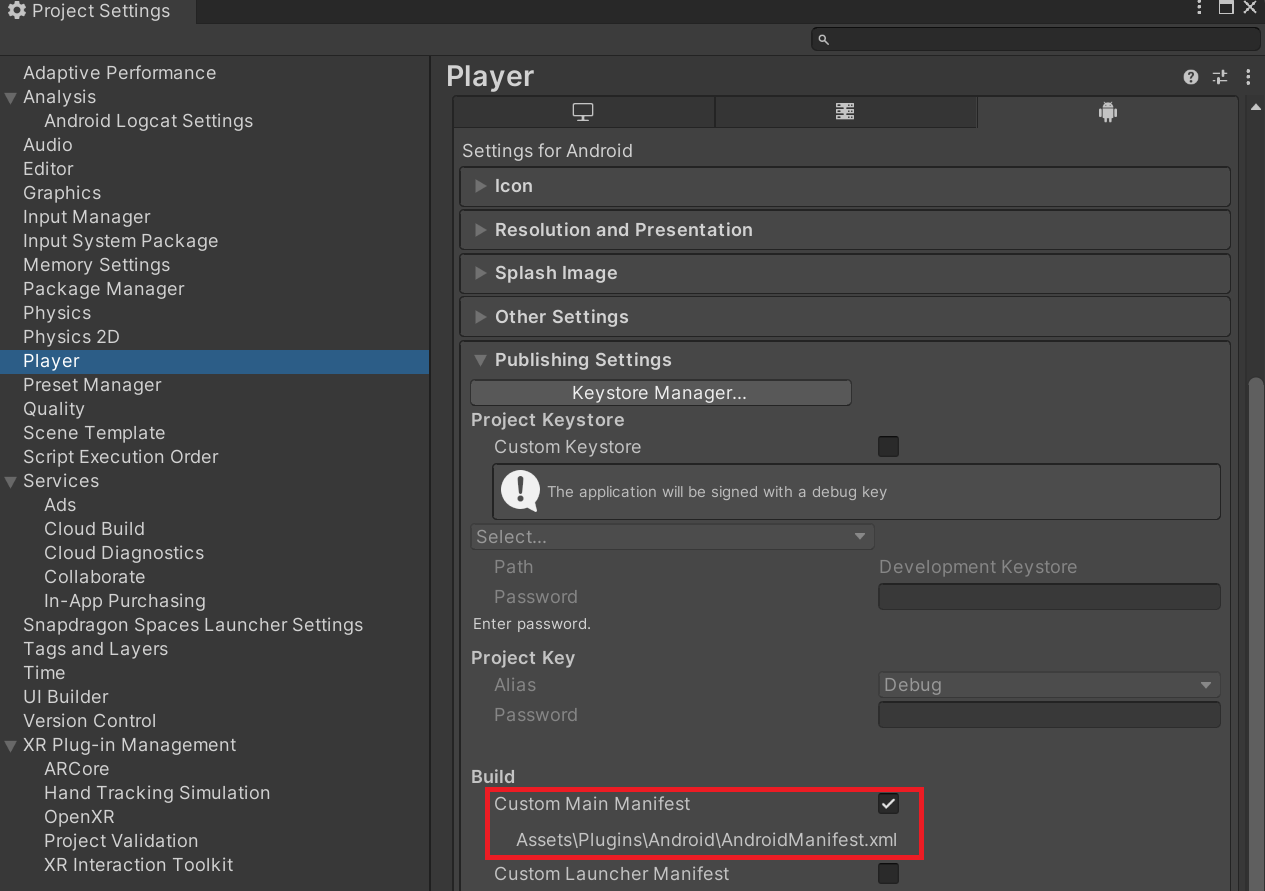Image resolution: width=1265 pixels, height=891 pixels.
Task: Open the keystore Select dropdown
Action: [x=672, y=537]
